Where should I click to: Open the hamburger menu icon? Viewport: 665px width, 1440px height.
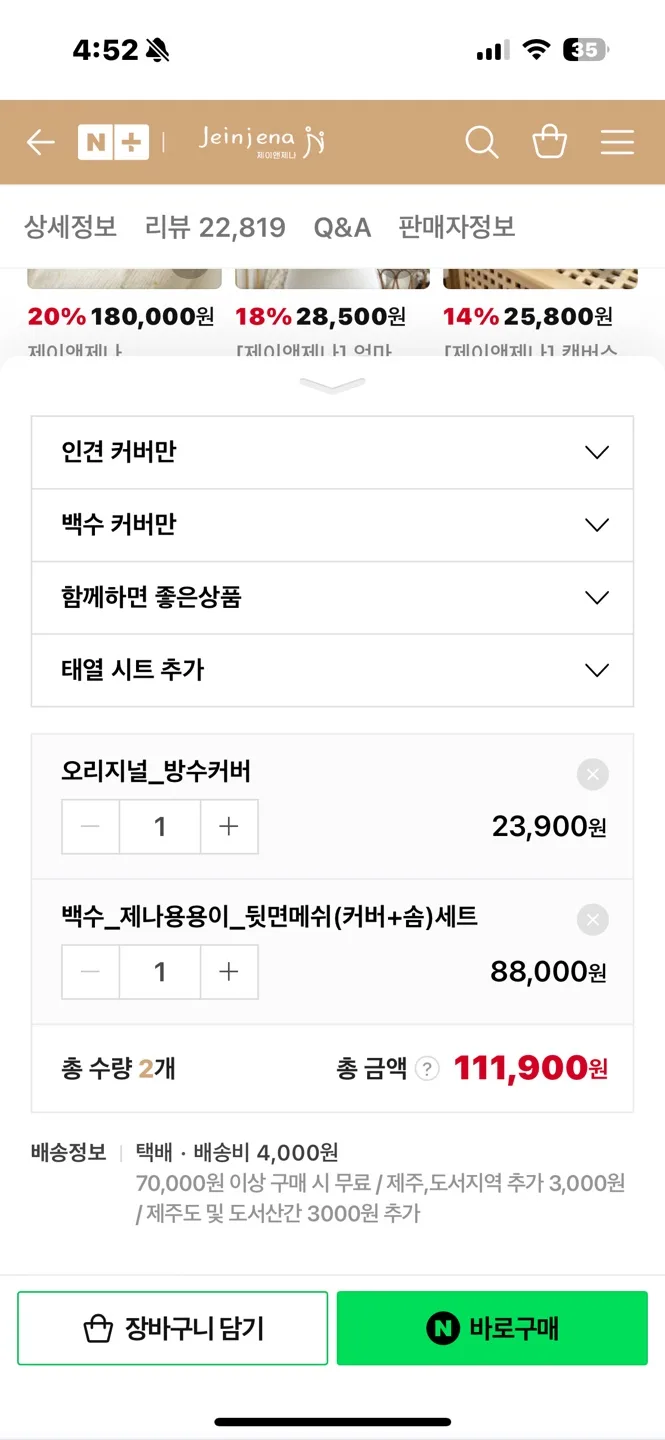(617, 142)
